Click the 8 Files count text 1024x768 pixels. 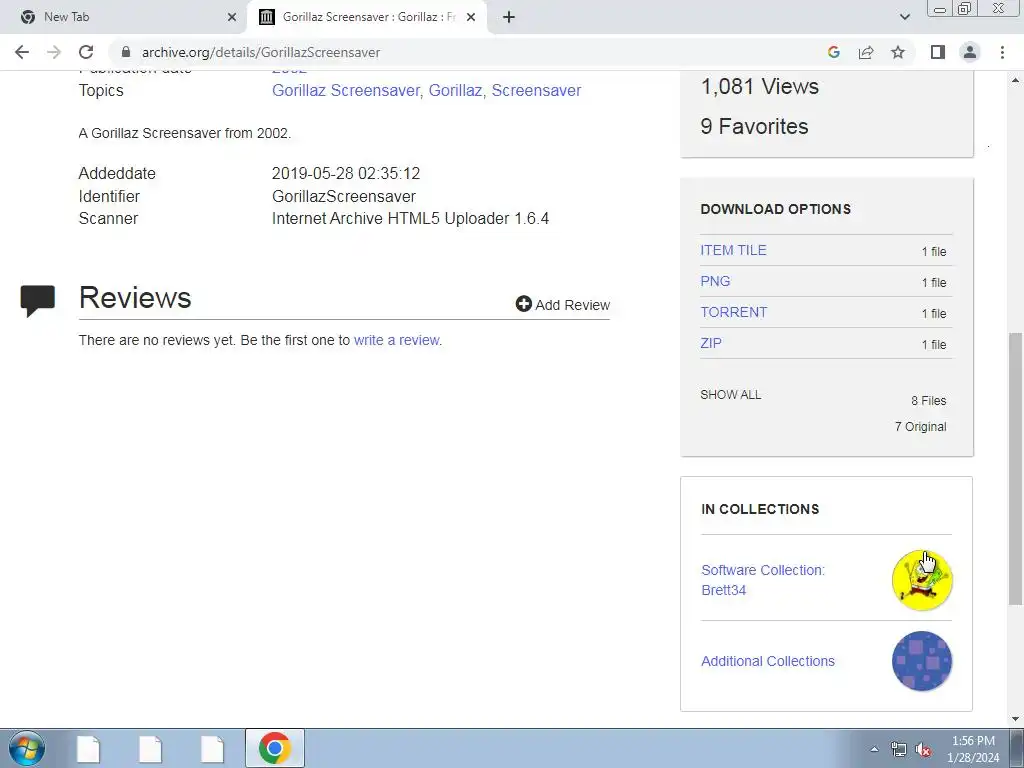(929, 400)
